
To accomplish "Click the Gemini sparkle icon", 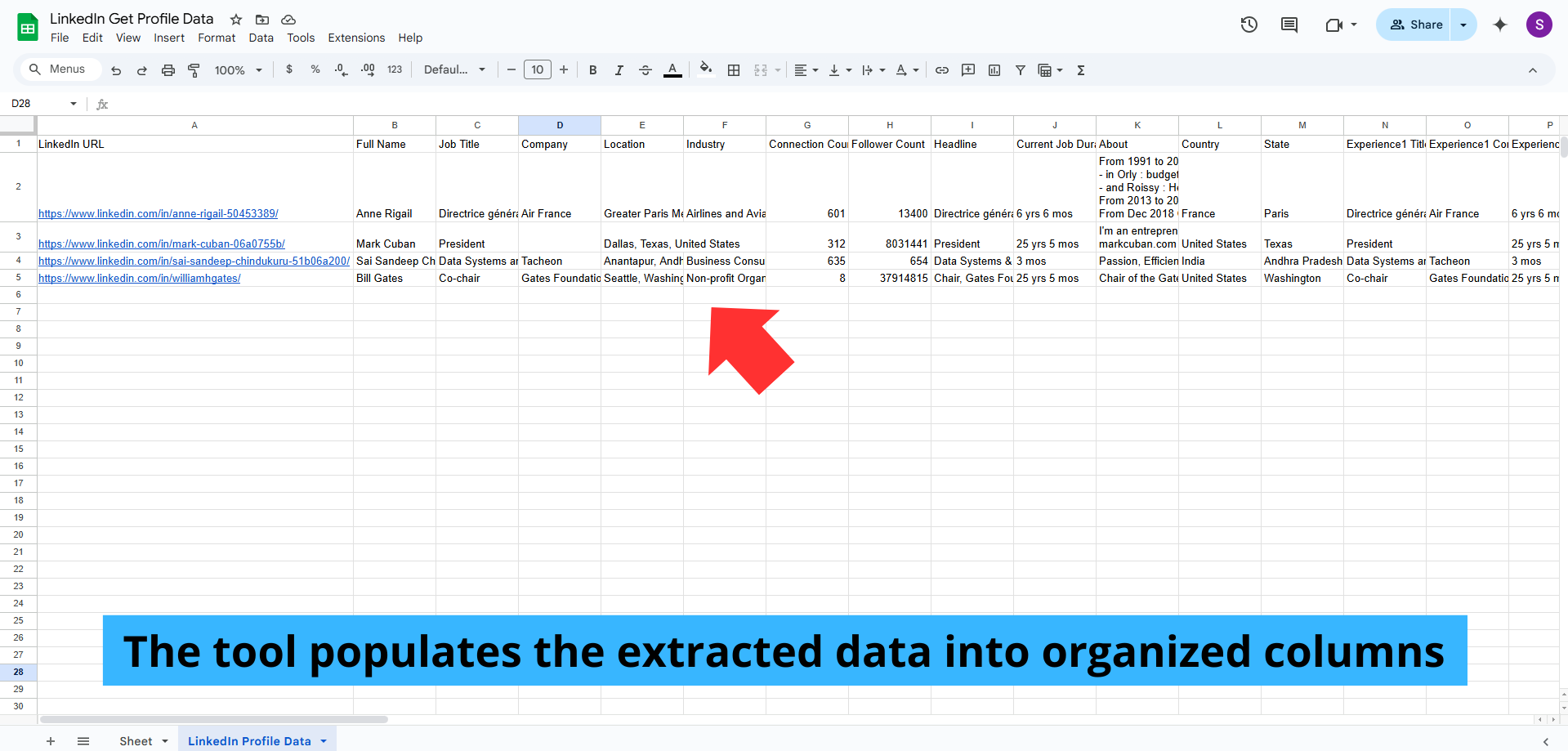I will point(1500,25).
